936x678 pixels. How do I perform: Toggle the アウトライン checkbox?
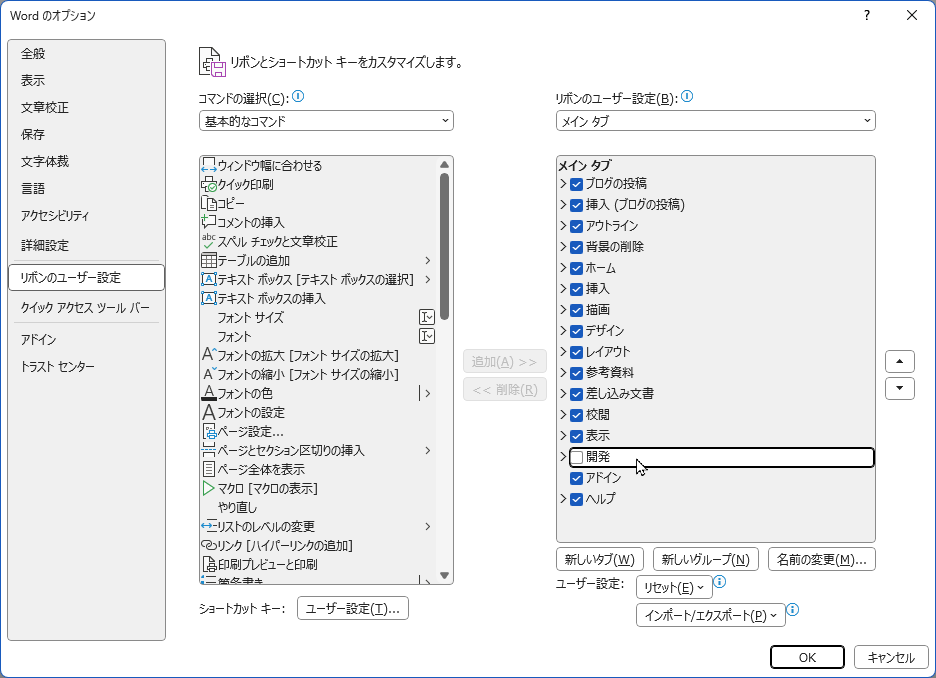click(577, 226)
